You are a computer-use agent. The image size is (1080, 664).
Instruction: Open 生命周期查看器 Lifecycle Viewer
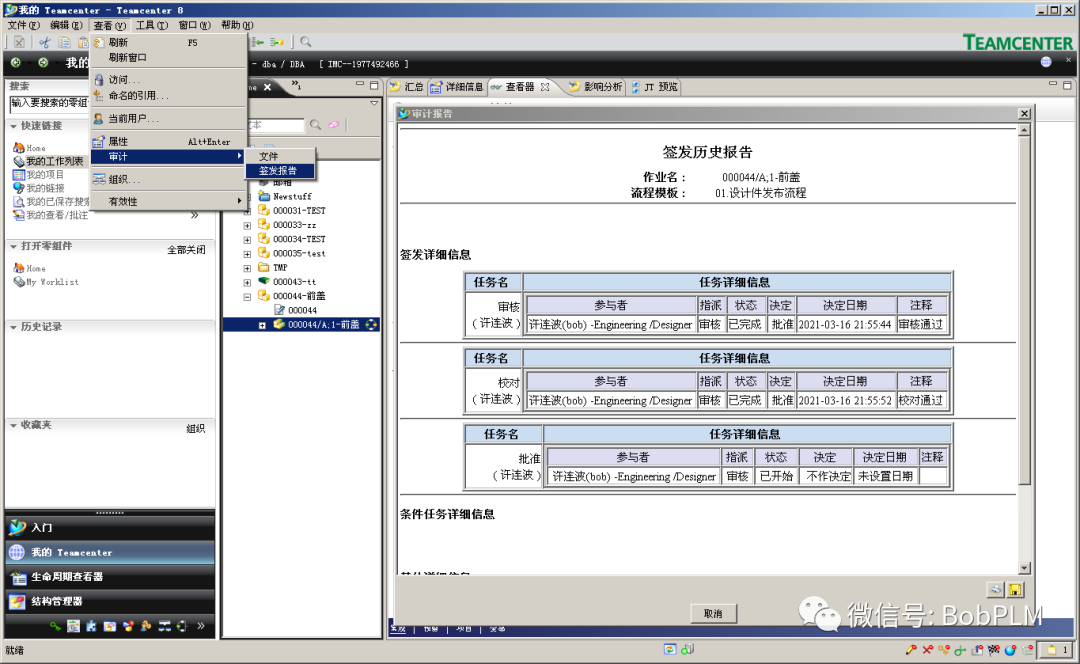110,577
